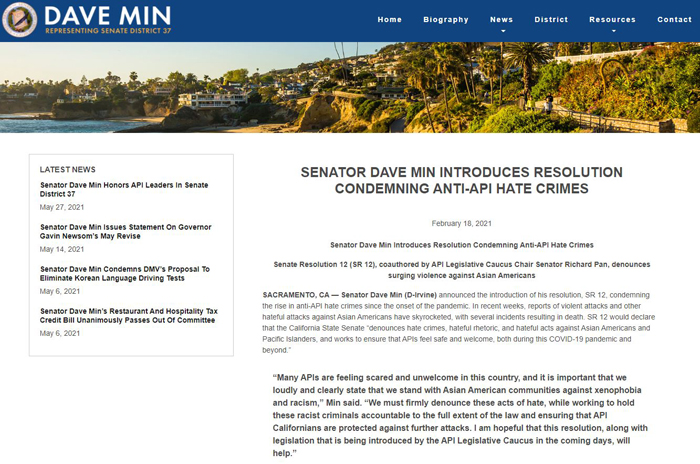Image resolution: width=700 pixels, height=464 pixels.
Task: Go to the Biography page
Action: click(x=446, y=20)
